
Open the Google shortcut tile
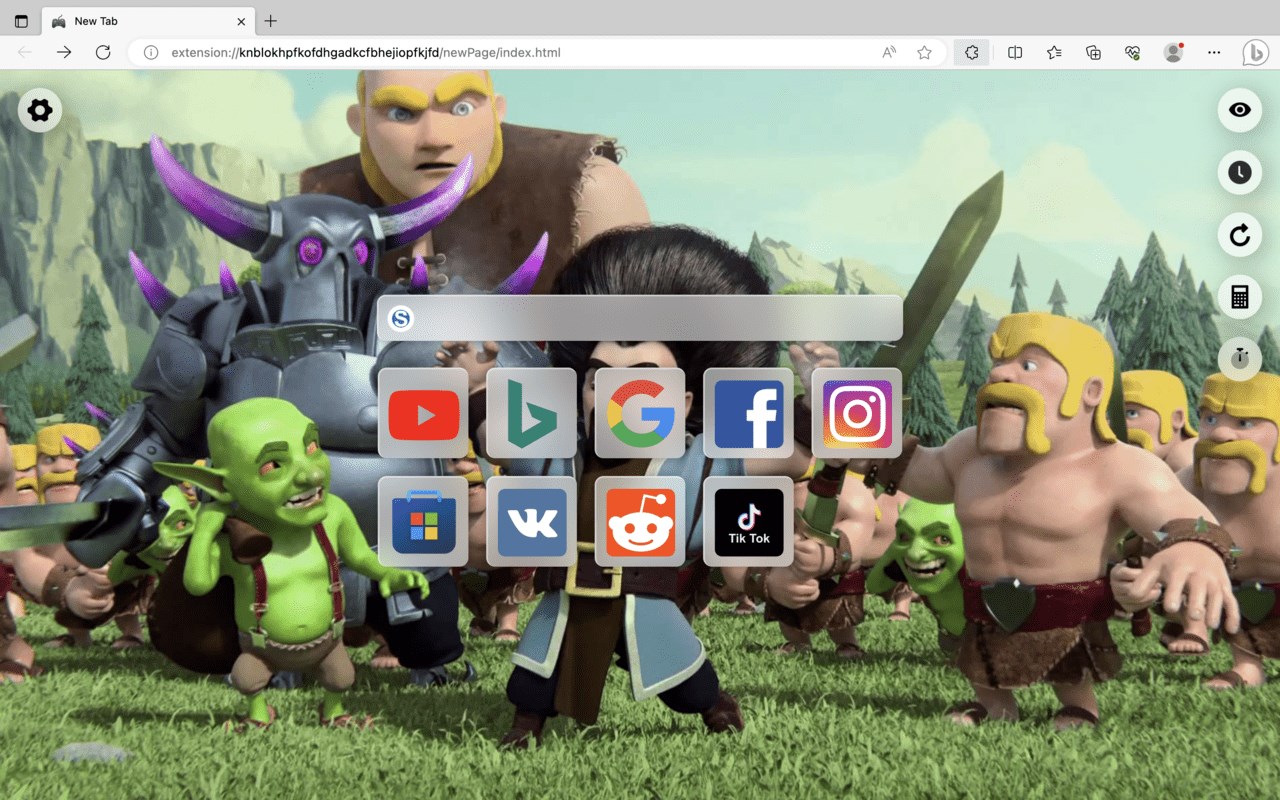click(x=640, y=413)
